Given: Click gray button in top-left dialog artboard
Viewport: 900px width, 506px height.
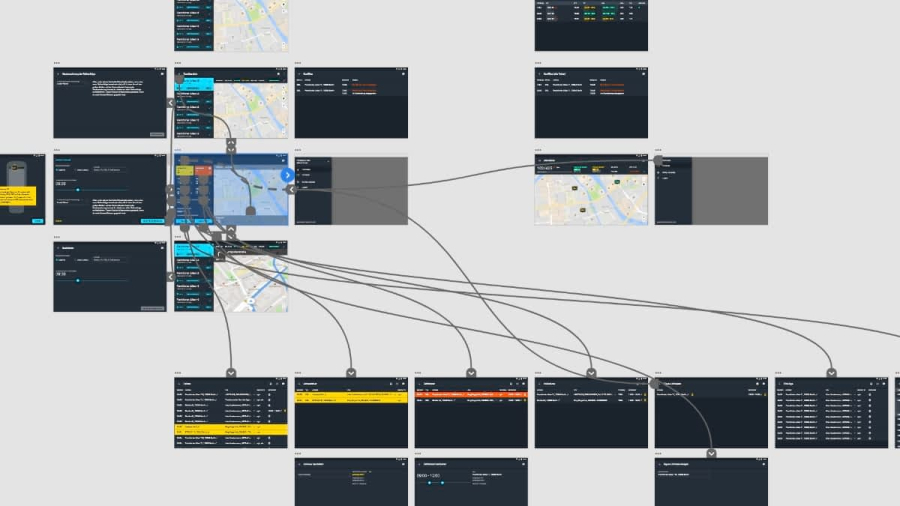Looking at the screenshot, I should pyautogui.click(x=157, y=133).
